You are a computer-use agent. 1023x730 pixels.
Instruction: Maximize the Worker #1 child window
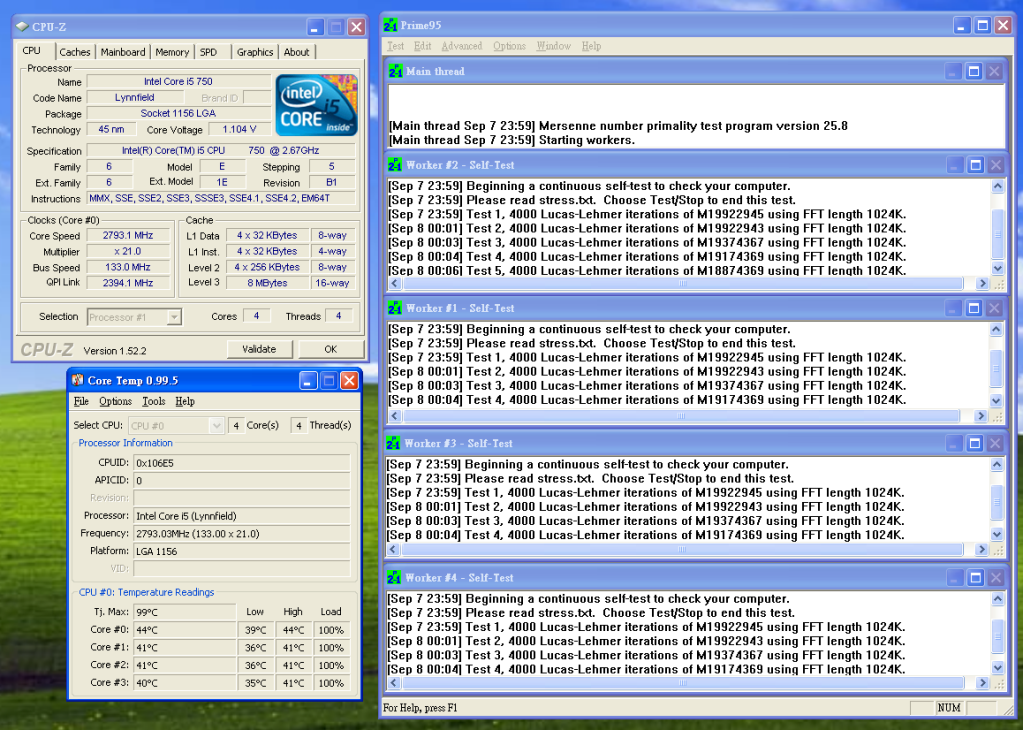[974, 308]
